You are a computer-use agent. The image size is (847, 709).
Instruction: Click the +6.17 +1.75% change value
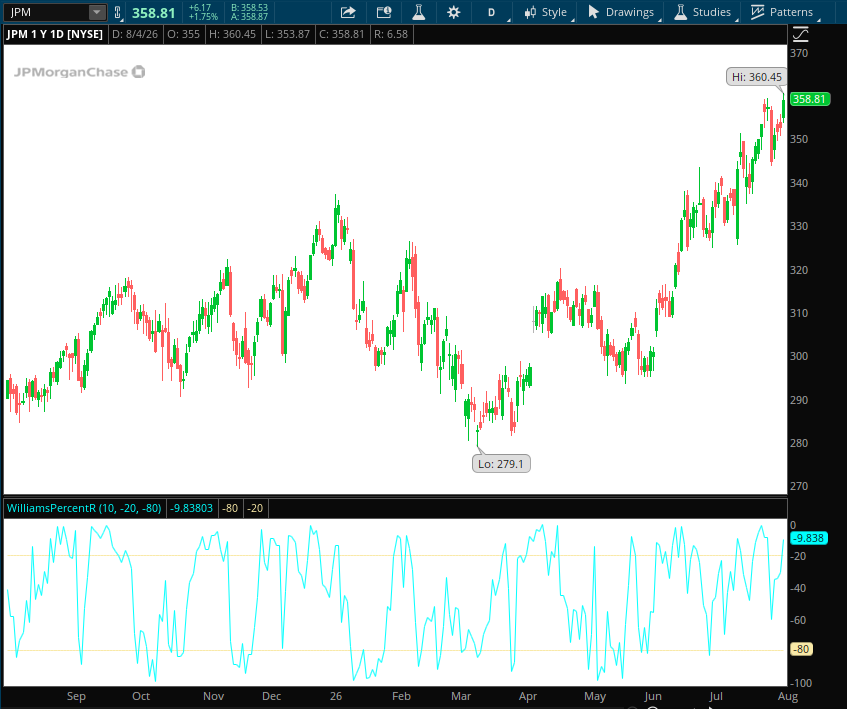pyautogui.click(x=203, y=12)
